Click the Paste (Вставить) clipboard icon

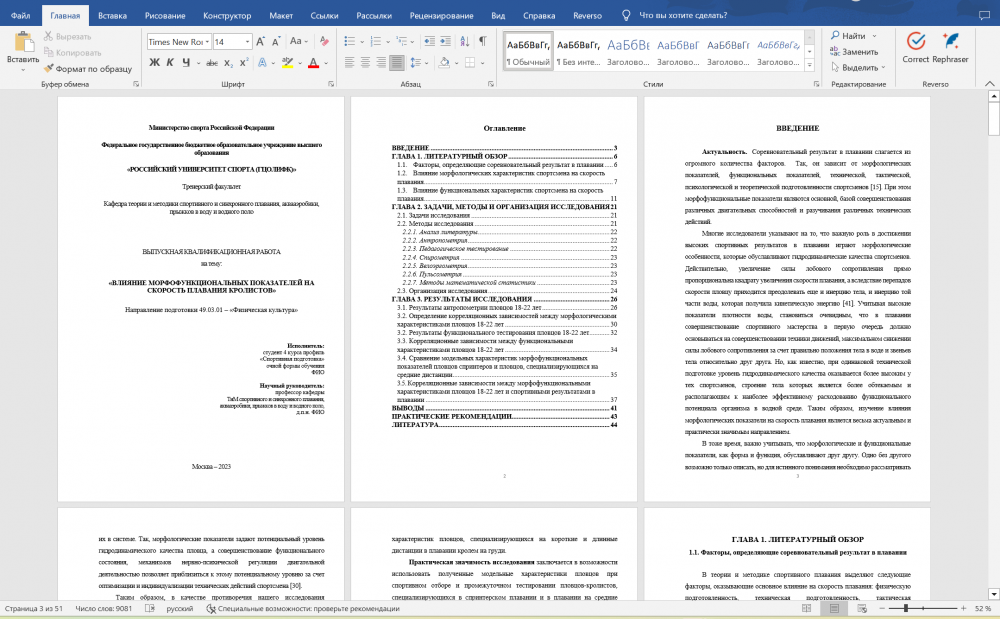24,41
